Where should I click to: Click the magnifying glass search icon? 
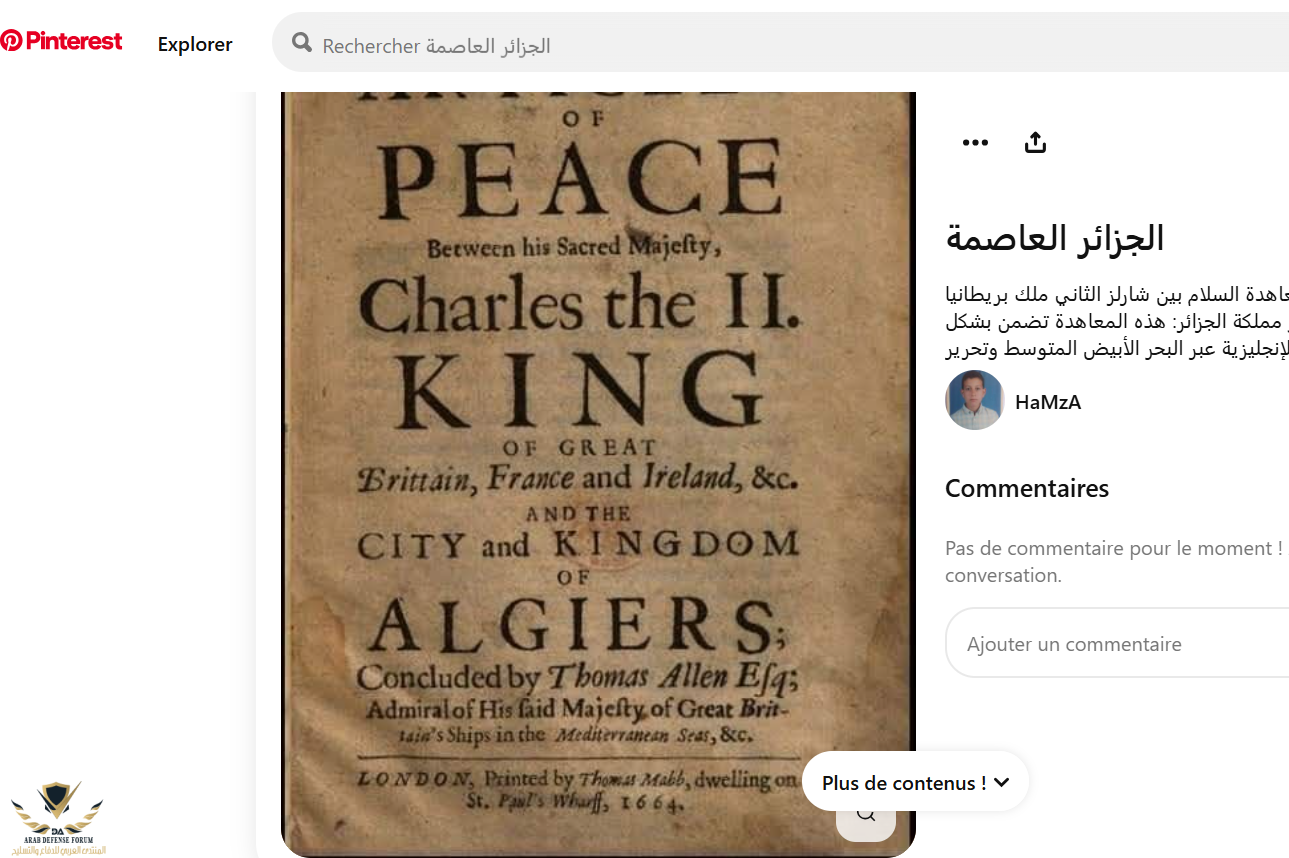pos(301,42)
